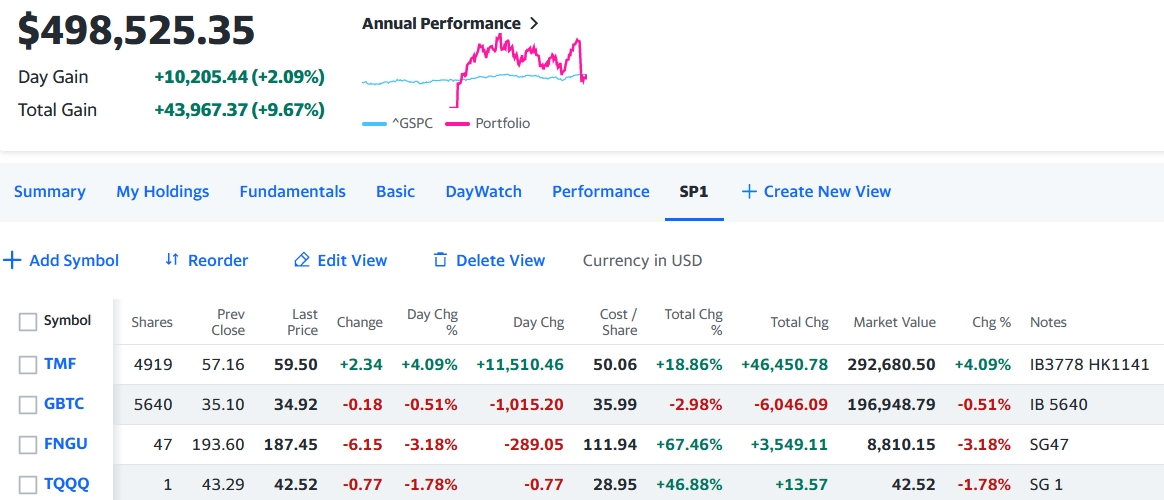This screenshot has height=500, width=1164.
Task: Click the plus icon beside Add Symbol
Action: pyautogui.click(x=12, y=261)
